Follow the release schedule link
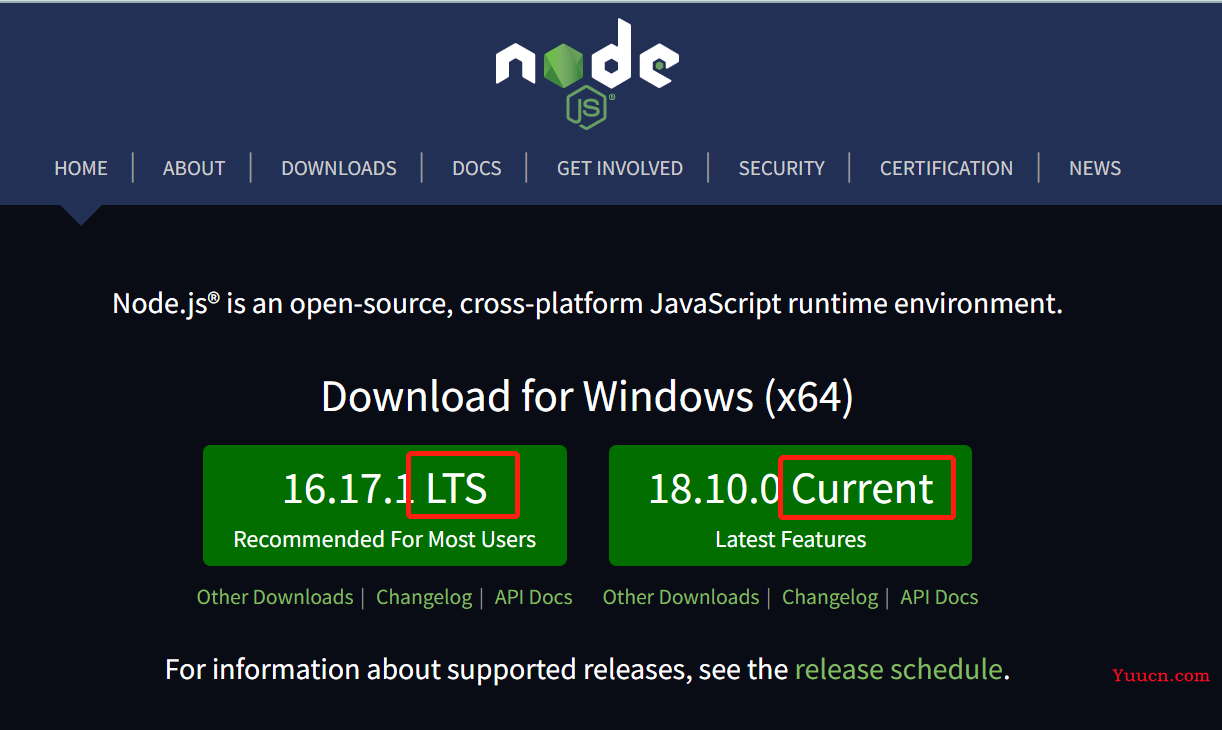Image resolution: width=1222 pixels, height=730 pixels. click(x=898, y=669)
